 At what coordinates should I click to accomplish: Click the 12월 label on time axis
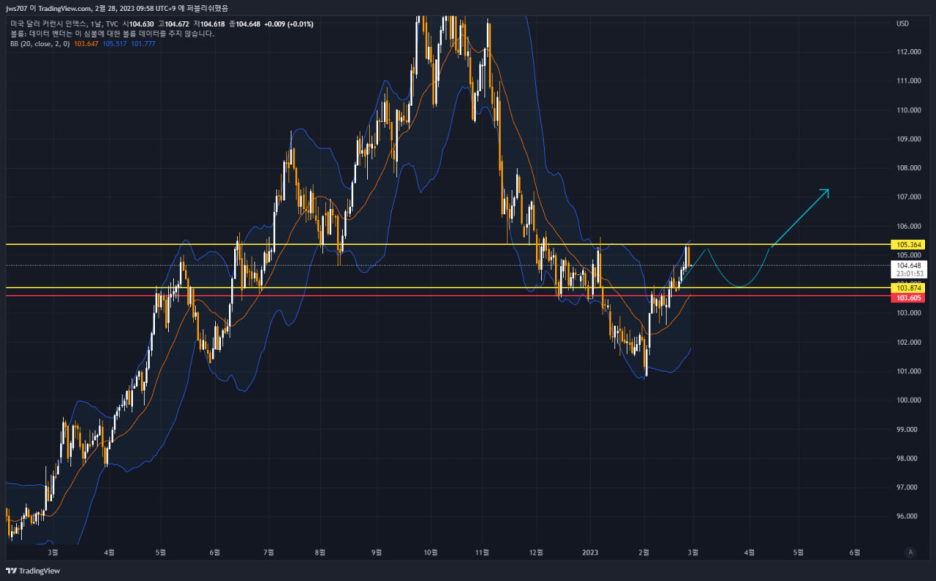point(536,552)
